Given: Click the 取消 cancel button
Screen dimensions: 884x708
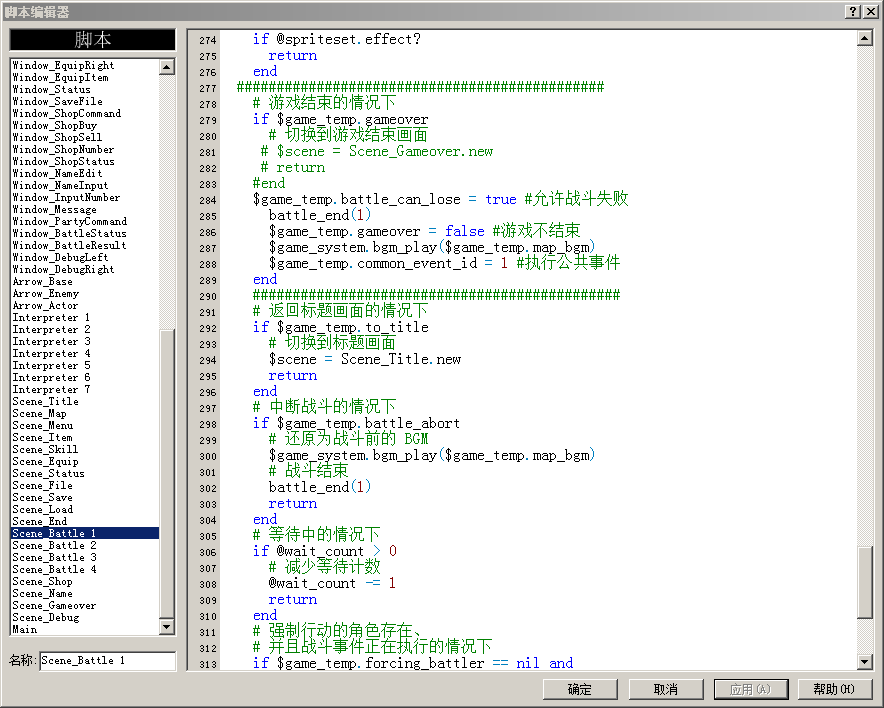Looking at the screenshot, I should [x=665, y=689].
